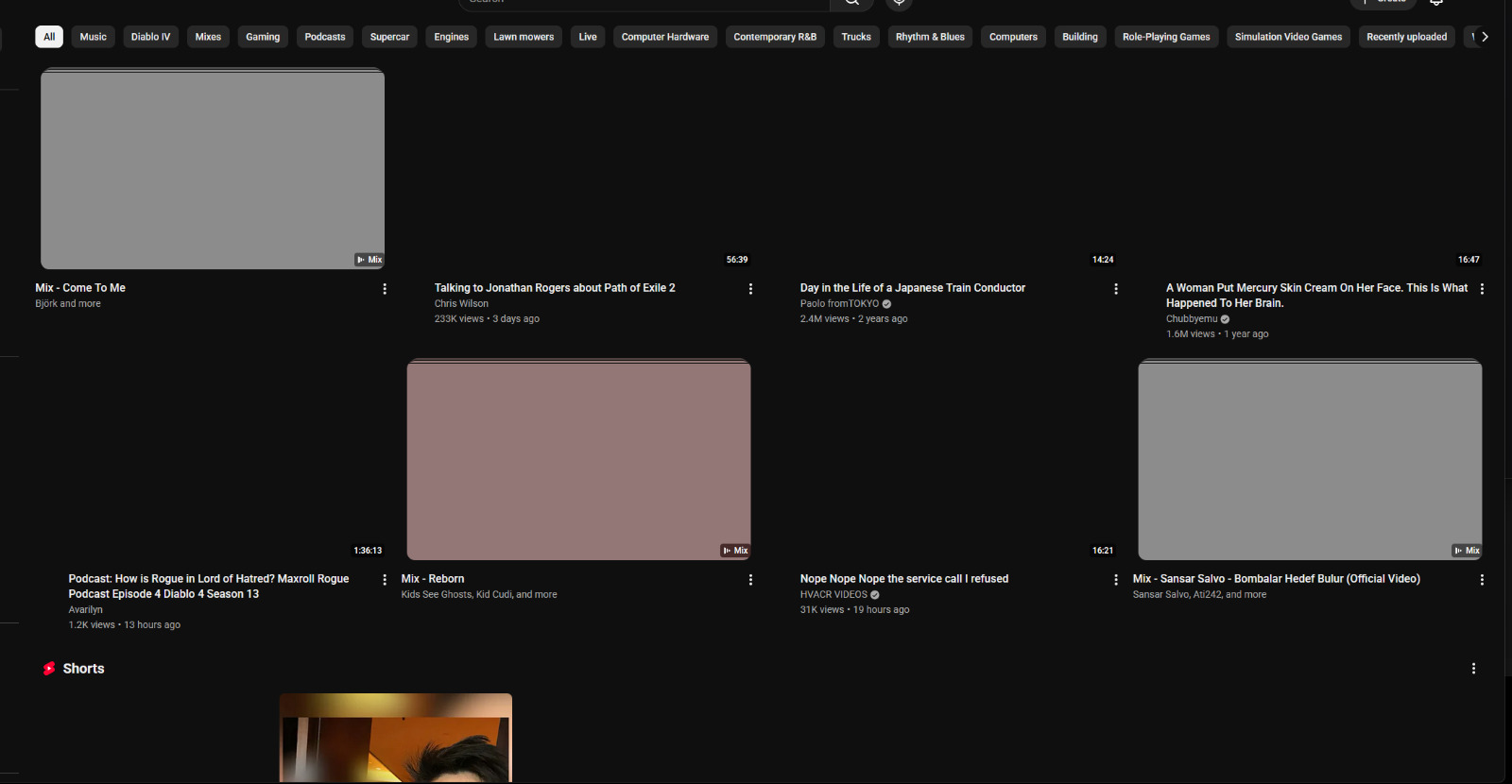The height and width of the screenshot is (784, 1512).
Task: Click Mix badge on Sansar Salvo thumbnail
Action: 1466,551
